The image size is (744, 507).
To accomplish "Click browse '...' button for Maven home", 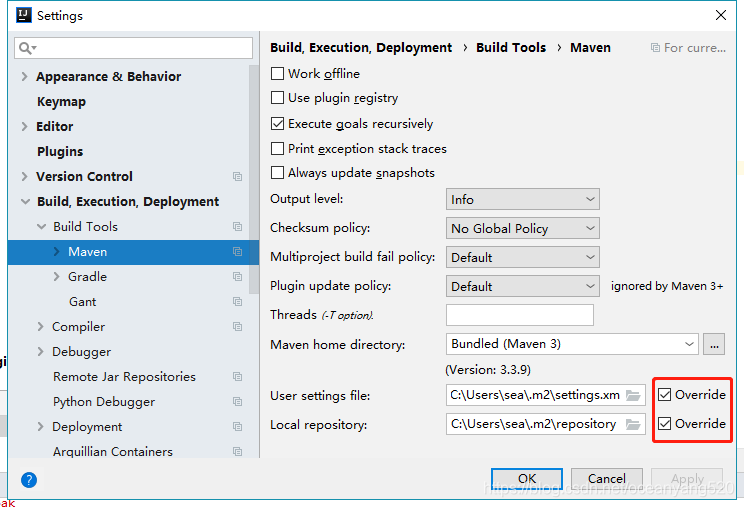I will (x=714, y=344).
